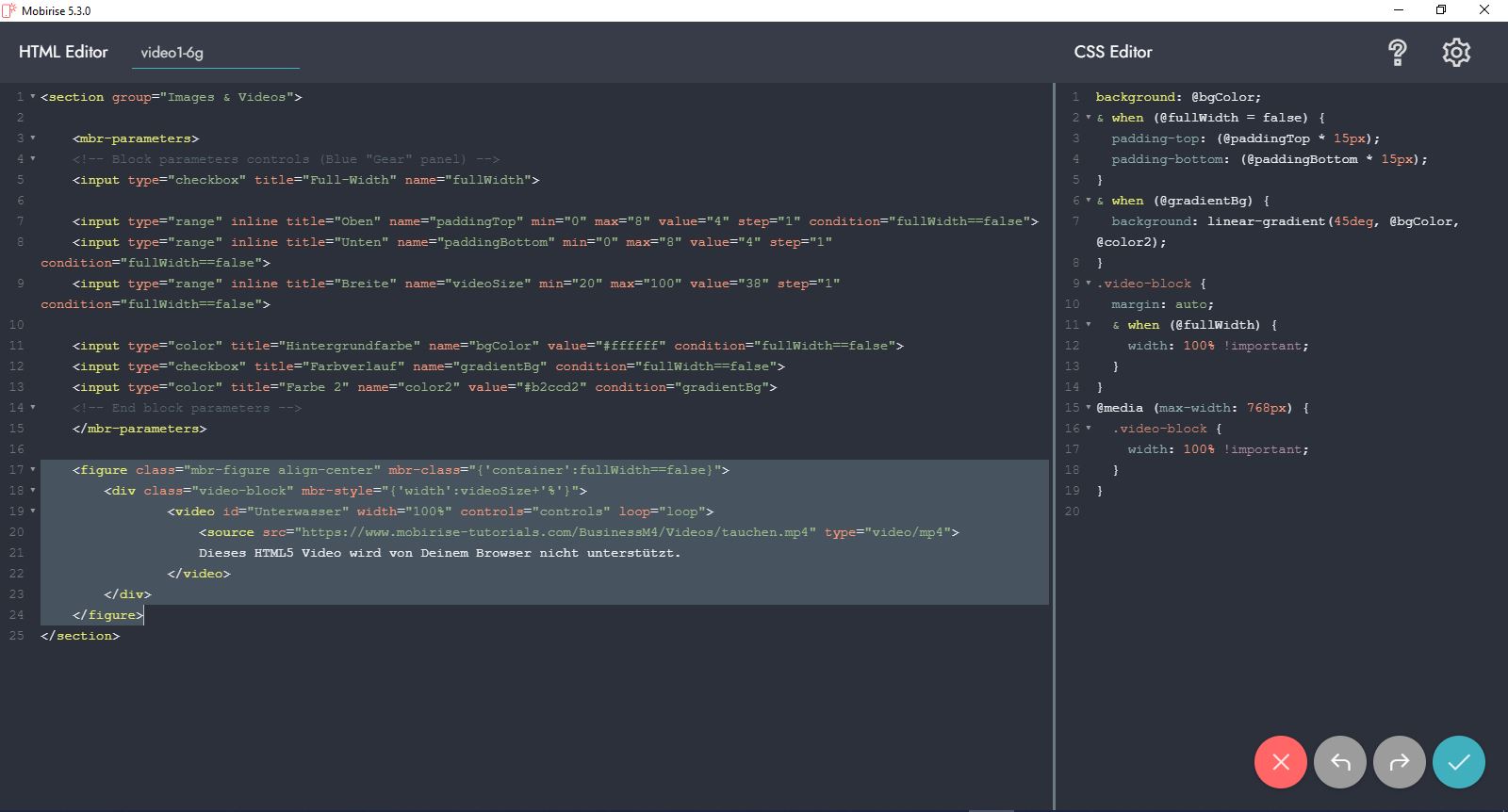The width and height of the screenshot is (1508, 812).
Task: Restore the window using the titlebar button
Action: tap(1440, 10)
